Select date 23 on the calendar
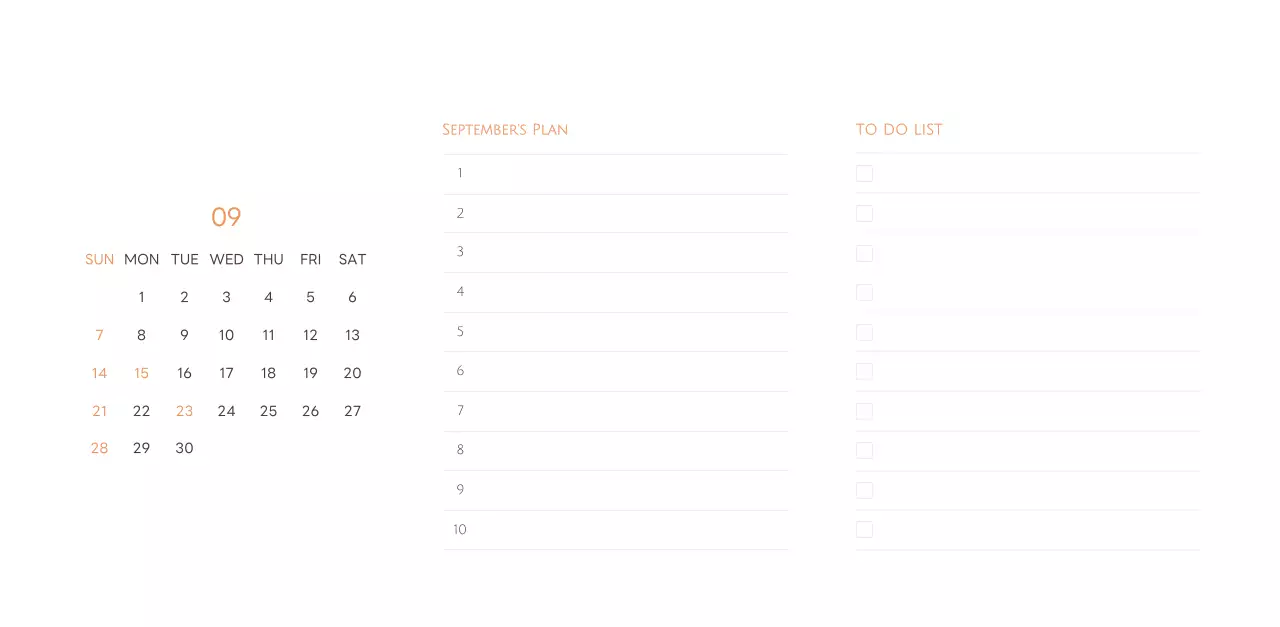Image resolution: width=1280 pixels, height=627 pixels. pyautogui.click(x=184, y=411)
